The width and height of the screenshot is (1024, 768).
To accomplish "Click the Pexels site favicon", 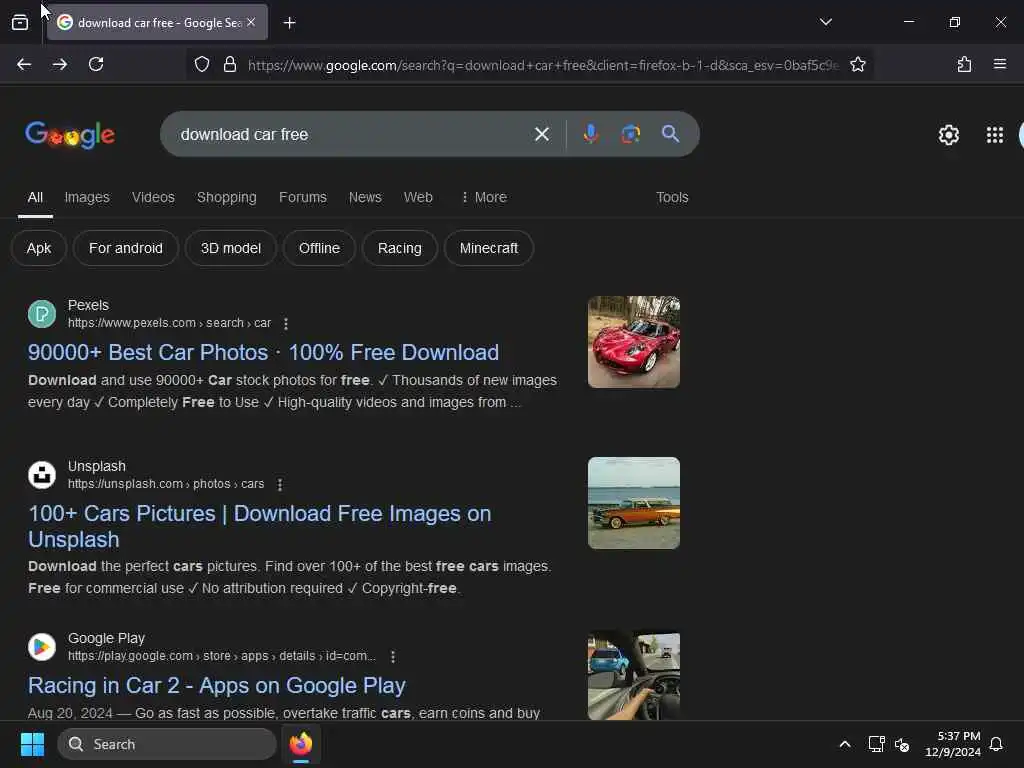I will [42, 314].
